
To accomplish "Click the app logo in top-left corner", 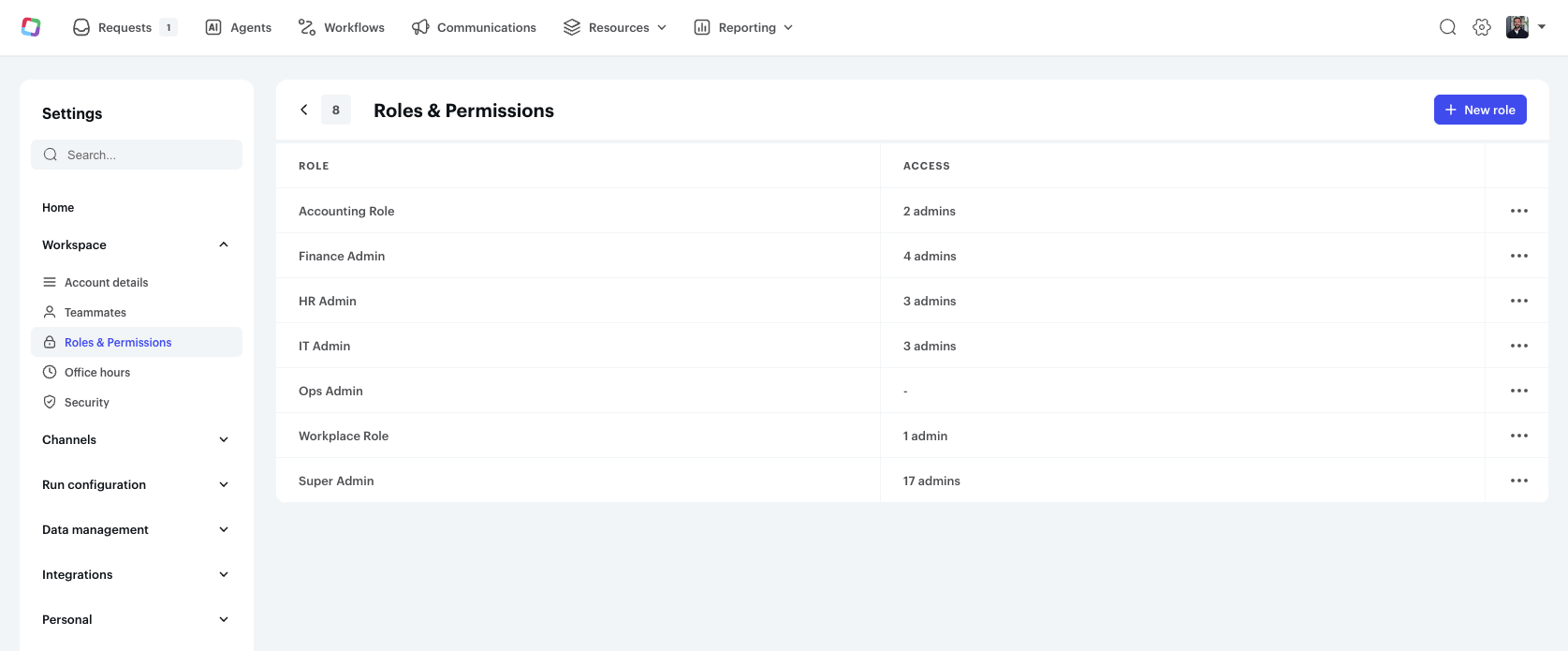I will (x=31, y=27).
